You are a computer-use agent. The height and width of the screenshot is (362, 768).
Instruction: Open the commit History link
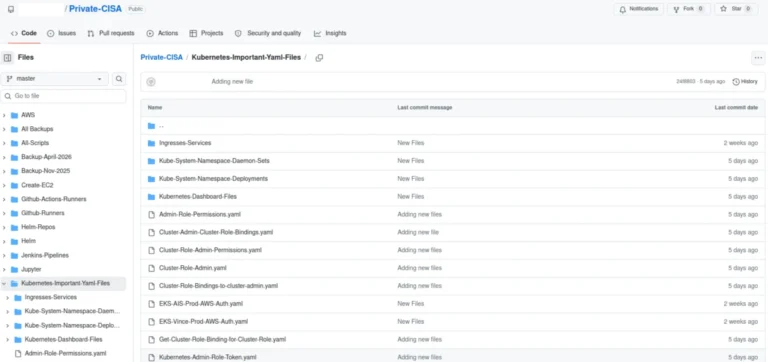pyautogui.click(x=745, y=82)
